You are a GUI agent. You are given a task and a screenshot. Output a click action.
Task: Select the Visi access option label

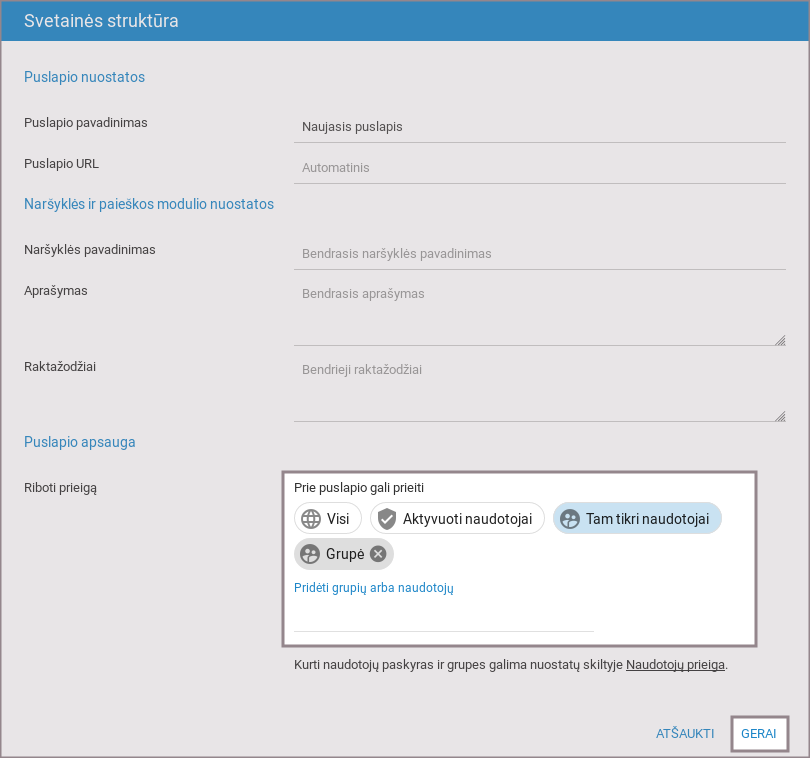coord(338,518)
